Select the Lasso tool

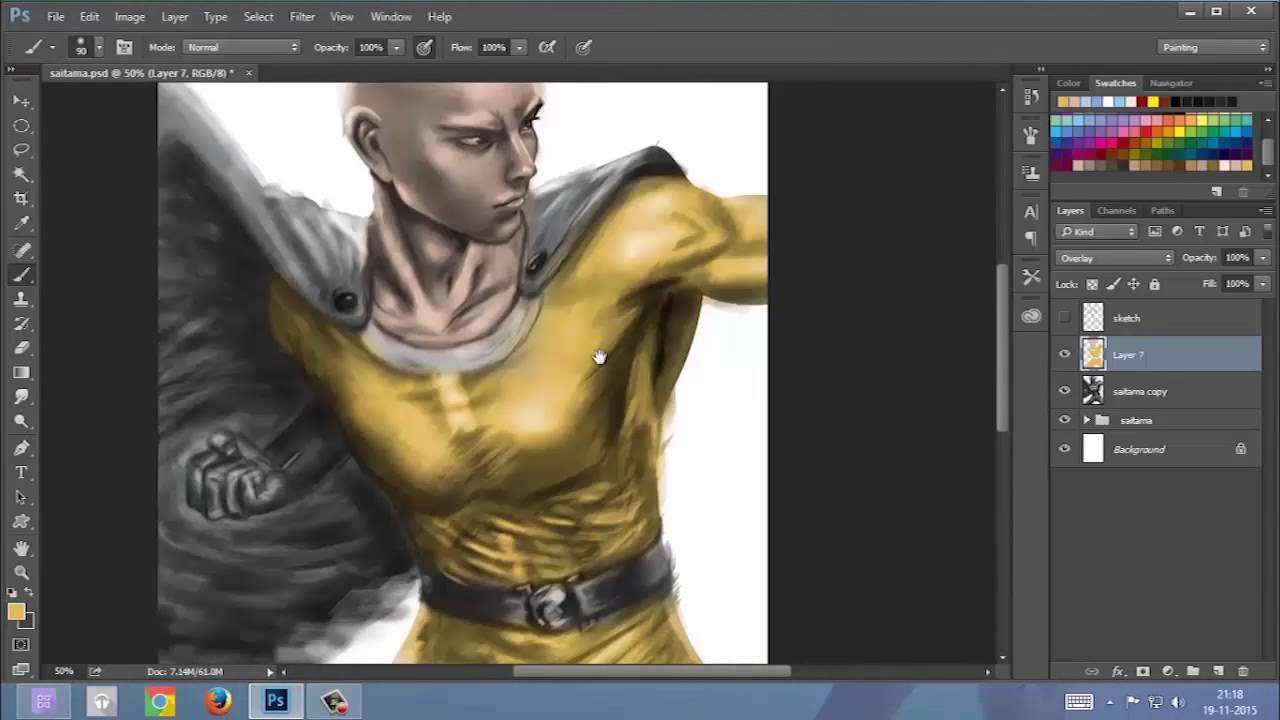[x=22, y=150]
